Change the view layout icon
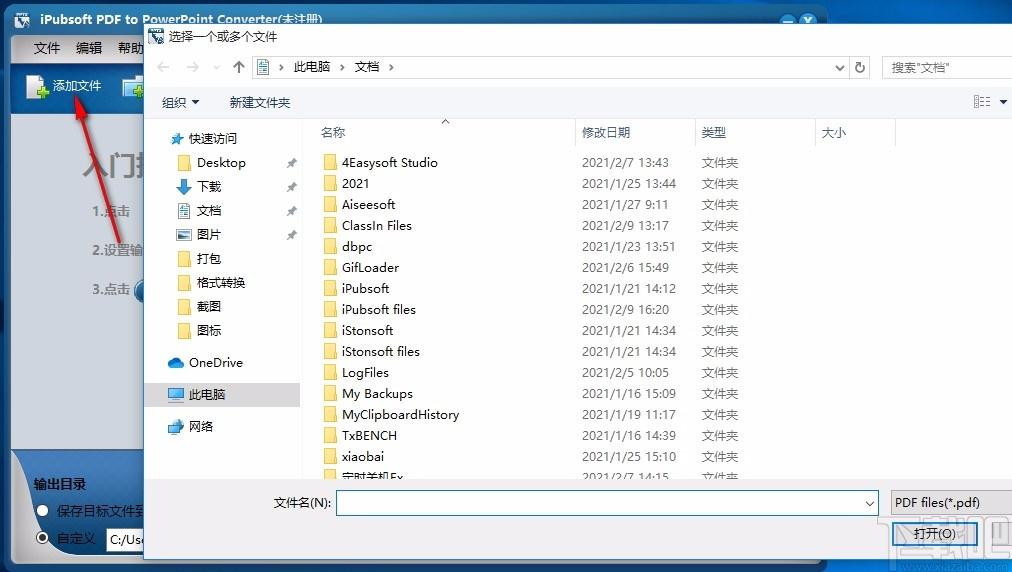Viewport: 1012px width, 572px height. [x=982, y=101]
